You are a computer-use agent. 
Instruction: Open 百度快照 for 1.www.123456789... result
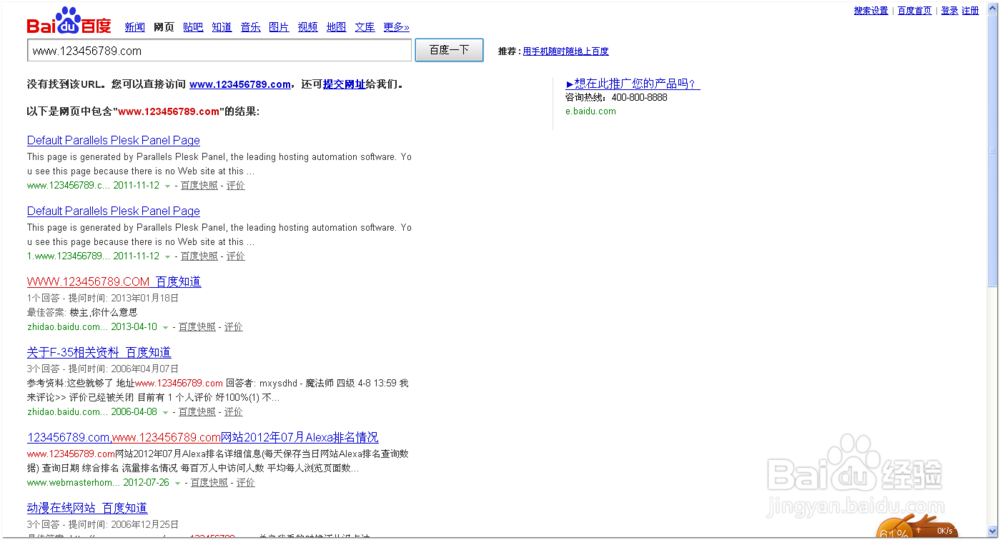199,256
